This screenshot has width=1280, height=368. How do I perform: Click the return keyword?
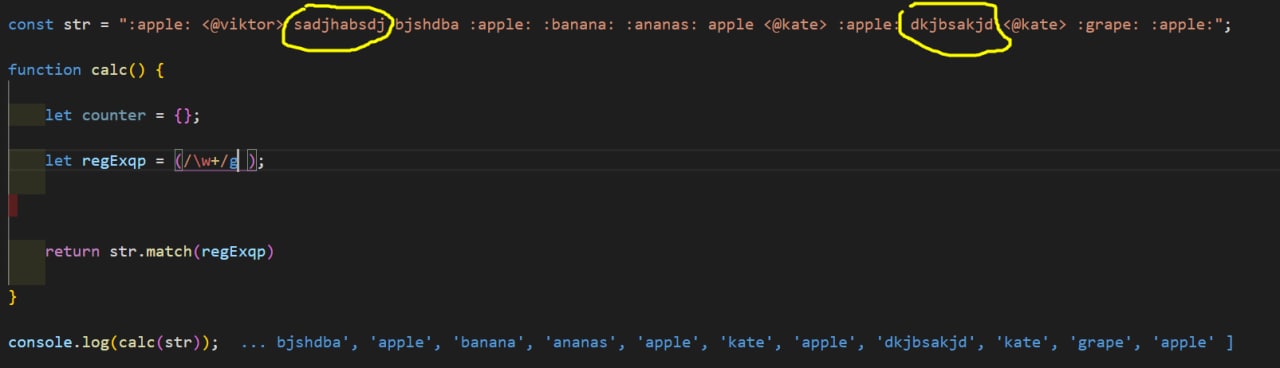(72, 252)
